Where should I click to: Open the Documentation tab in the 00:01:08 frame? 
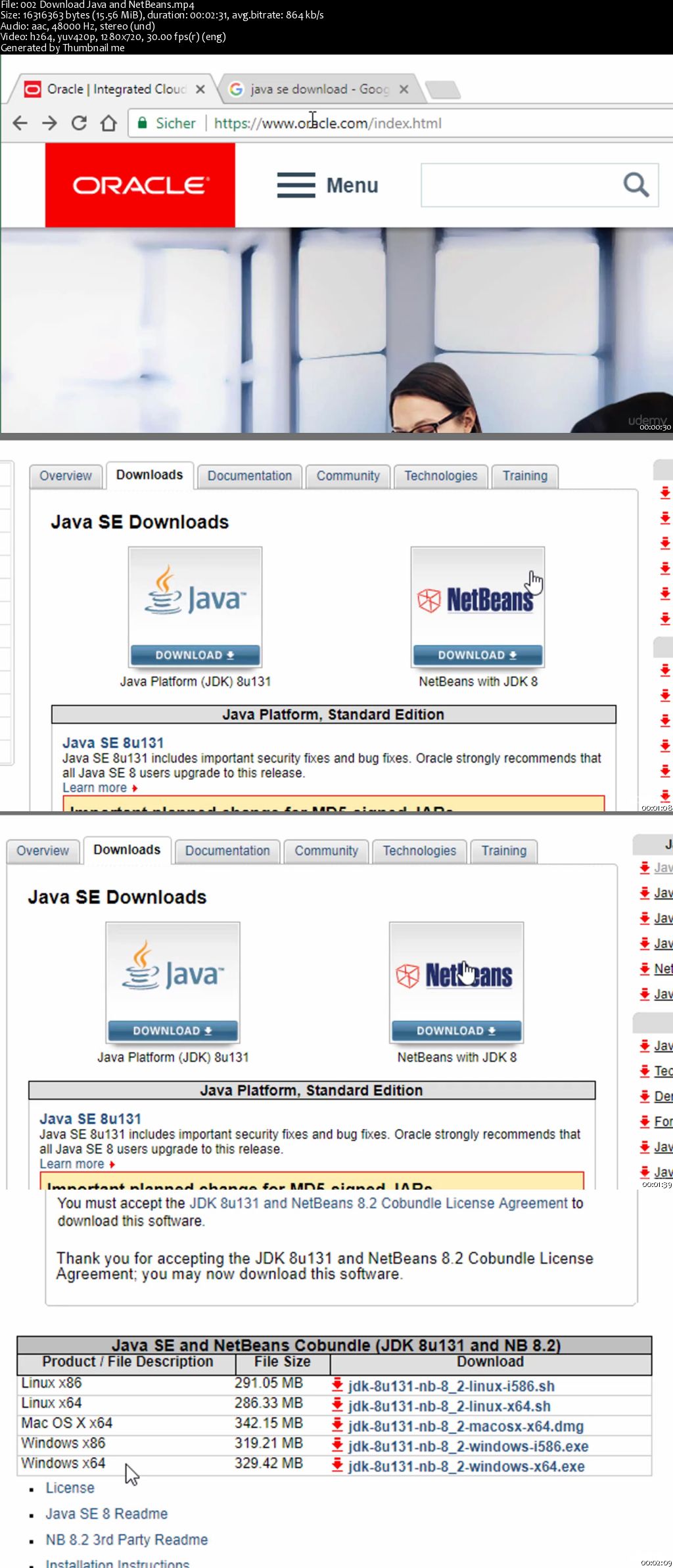click(x=250, y=476)
